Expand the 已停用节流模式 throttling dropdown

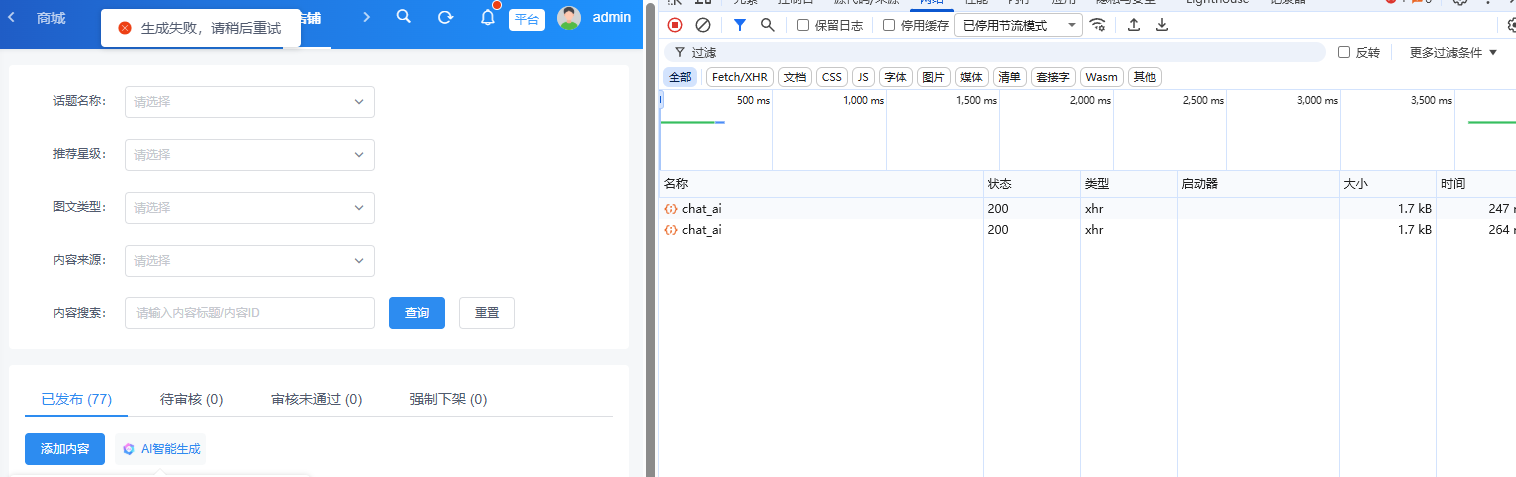[x=1018, y=26]
